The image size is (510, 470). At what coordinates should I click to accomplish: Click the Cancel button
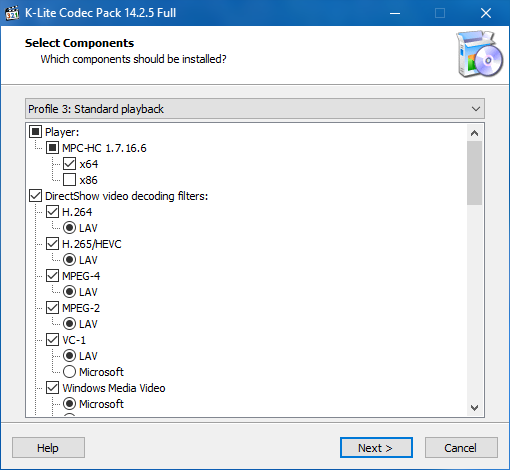pos(461,448)
